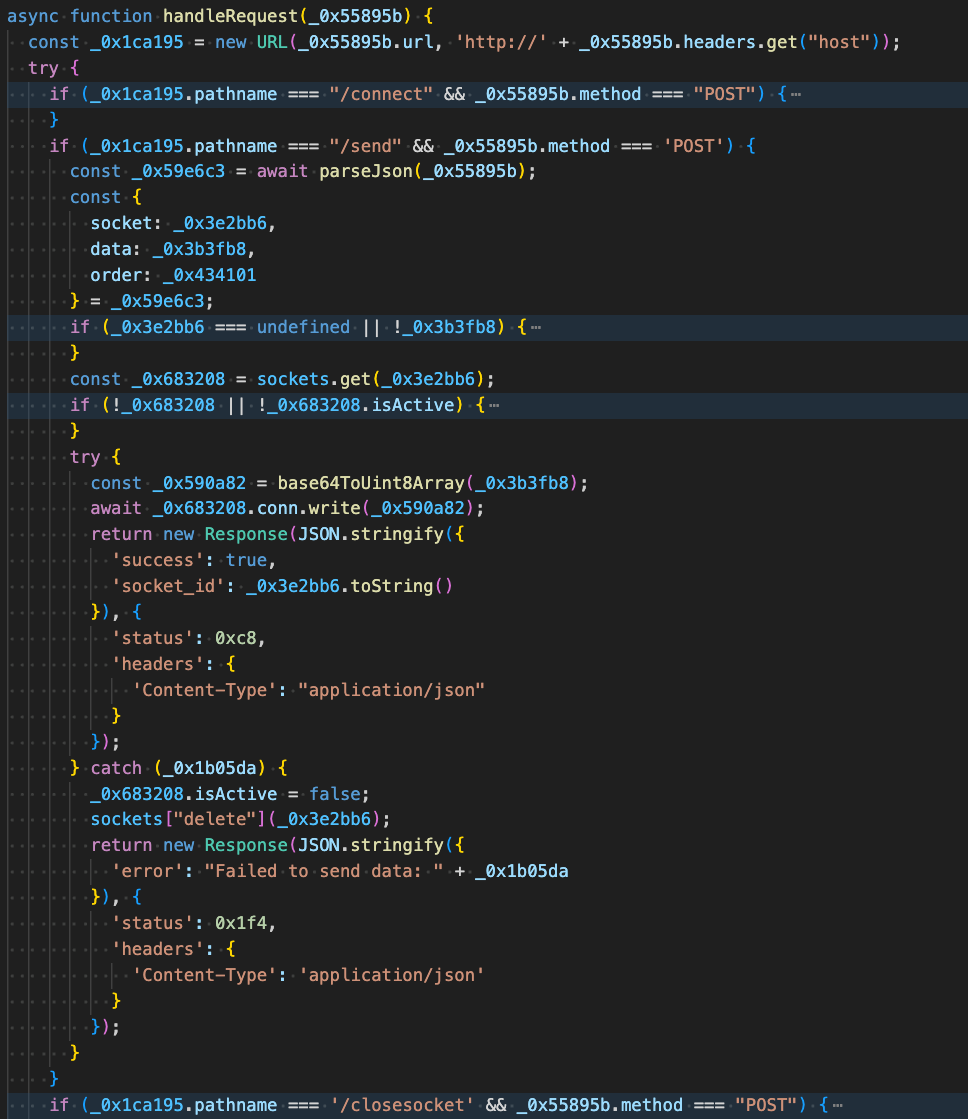Click the true literal value
Screen dimensions: 968x1119
tap(246, 560)
